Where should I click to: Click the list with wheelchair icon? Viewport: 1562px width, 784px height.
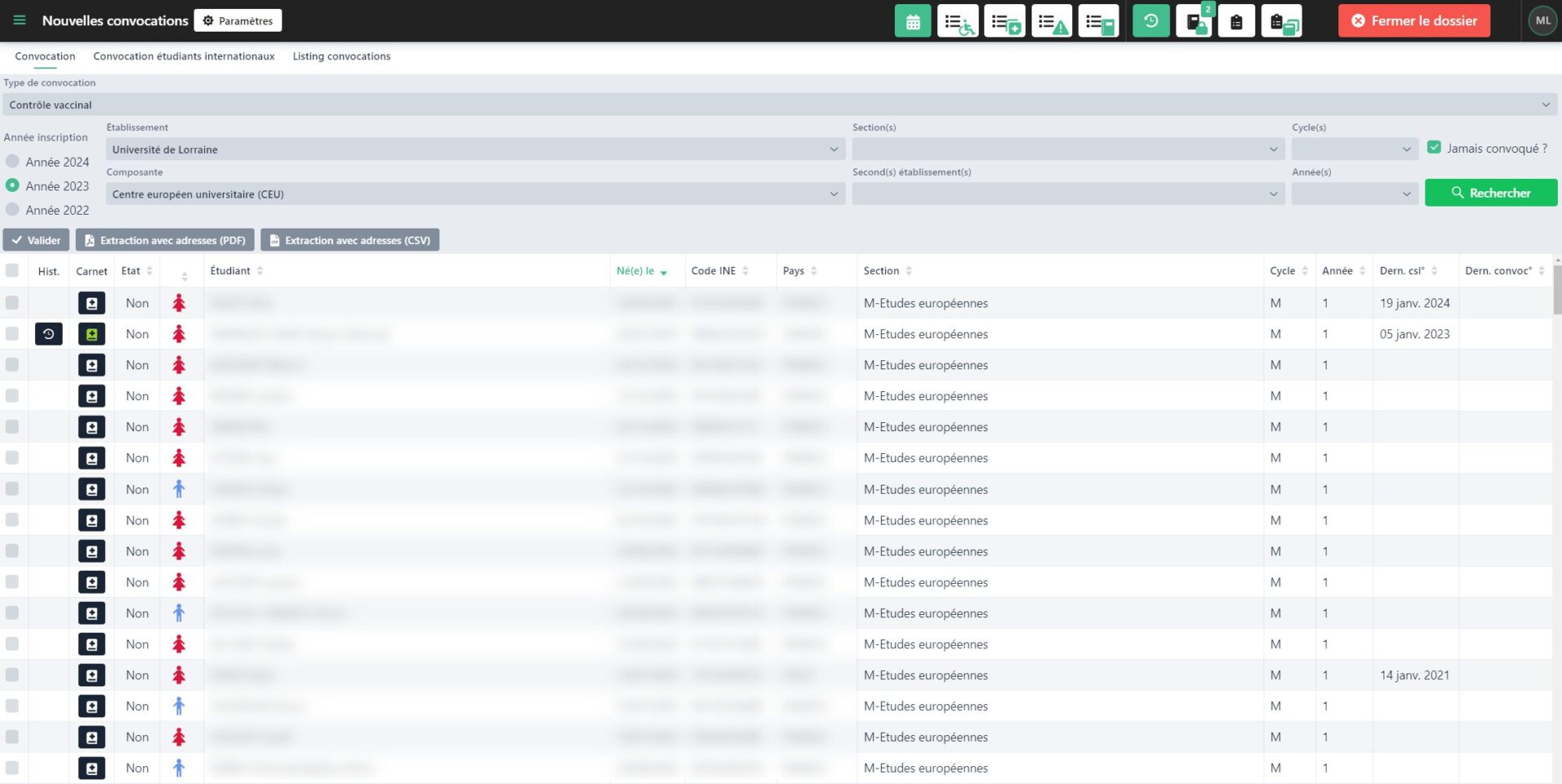(x=958, y=21)
